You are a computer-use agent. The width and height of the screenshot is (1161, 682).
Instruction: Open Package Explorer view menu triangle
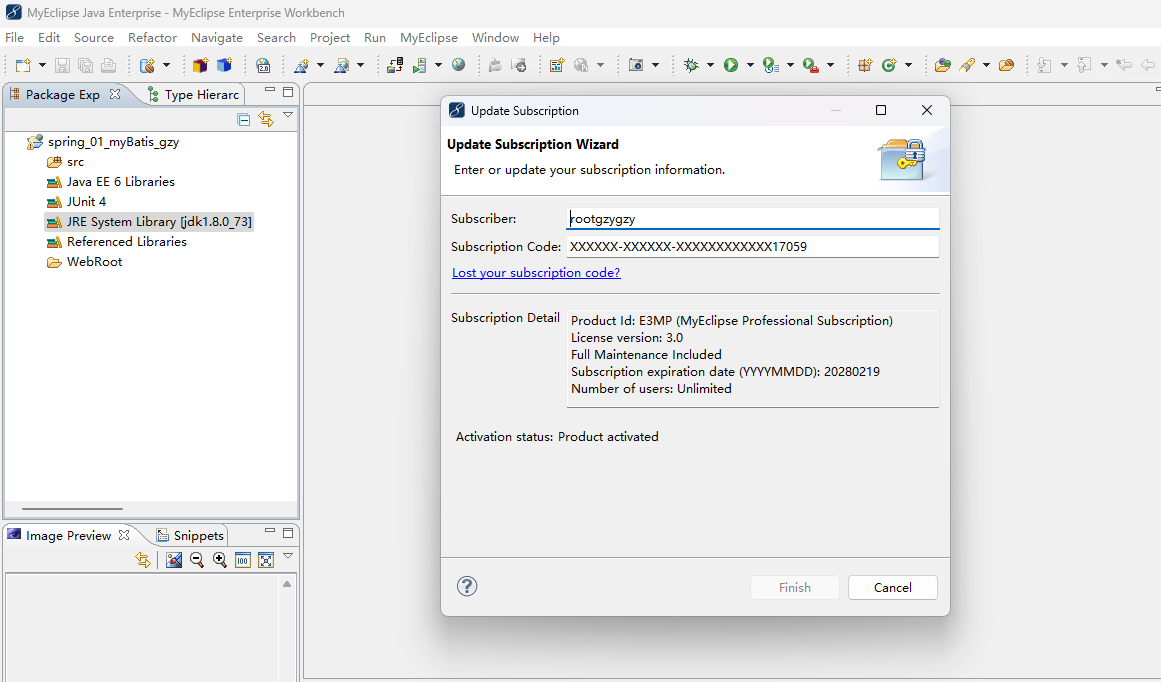pos(288,116)
